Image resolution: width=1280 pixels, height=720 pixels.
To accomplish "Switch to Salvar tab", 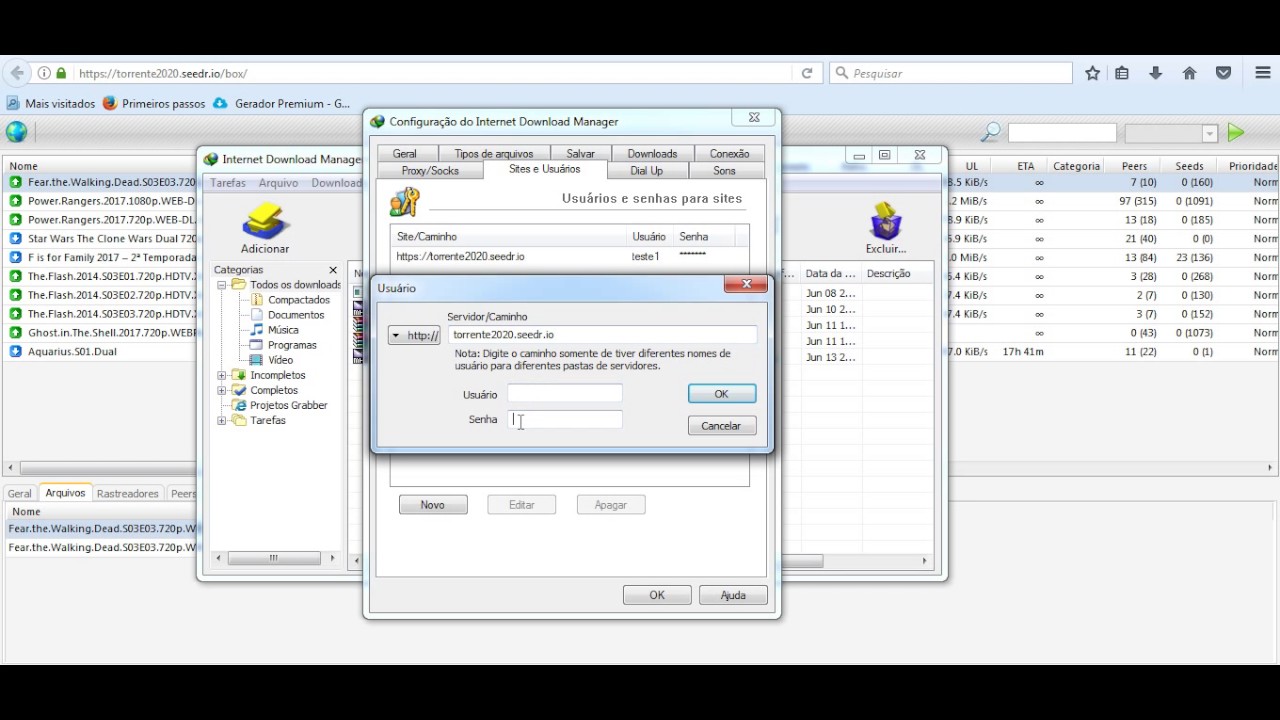I will [581, 154].
